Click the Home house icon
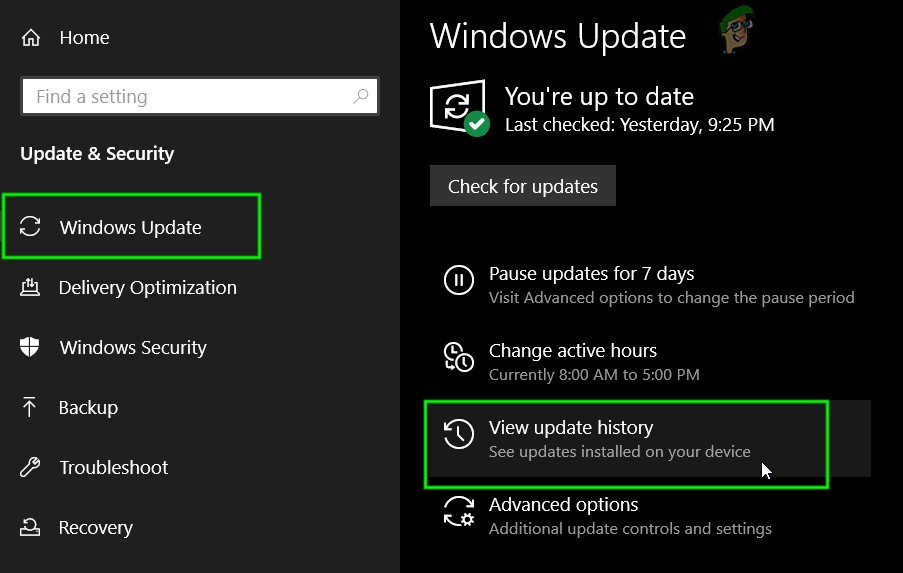 click(x=31, y=38)
